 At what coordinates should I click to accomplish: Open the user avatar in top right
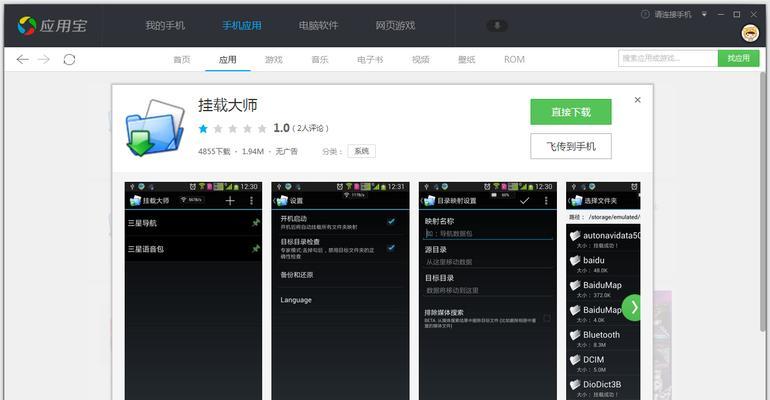click(750, 33)
